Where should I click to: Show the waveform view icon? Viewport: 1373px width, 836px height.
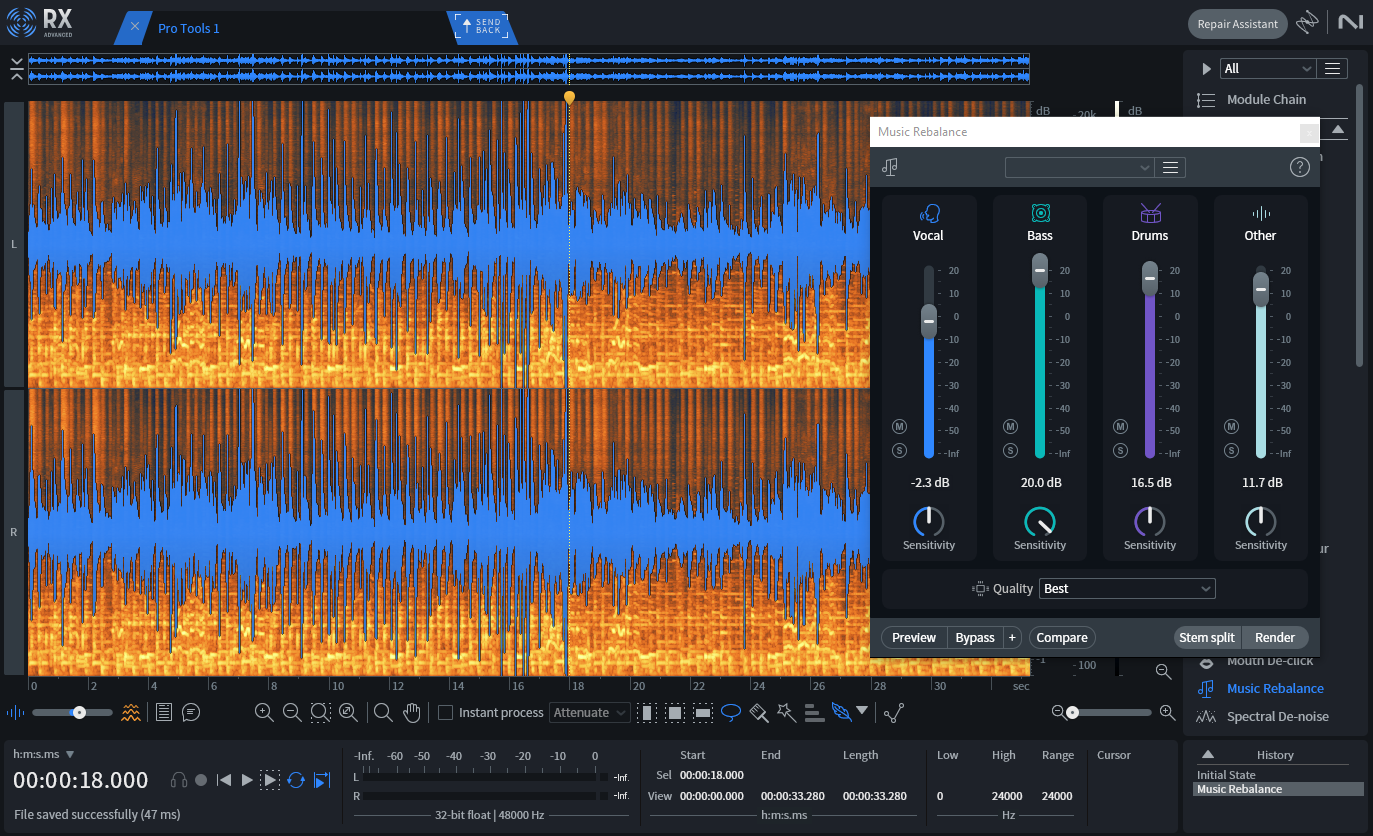(16, 713)
